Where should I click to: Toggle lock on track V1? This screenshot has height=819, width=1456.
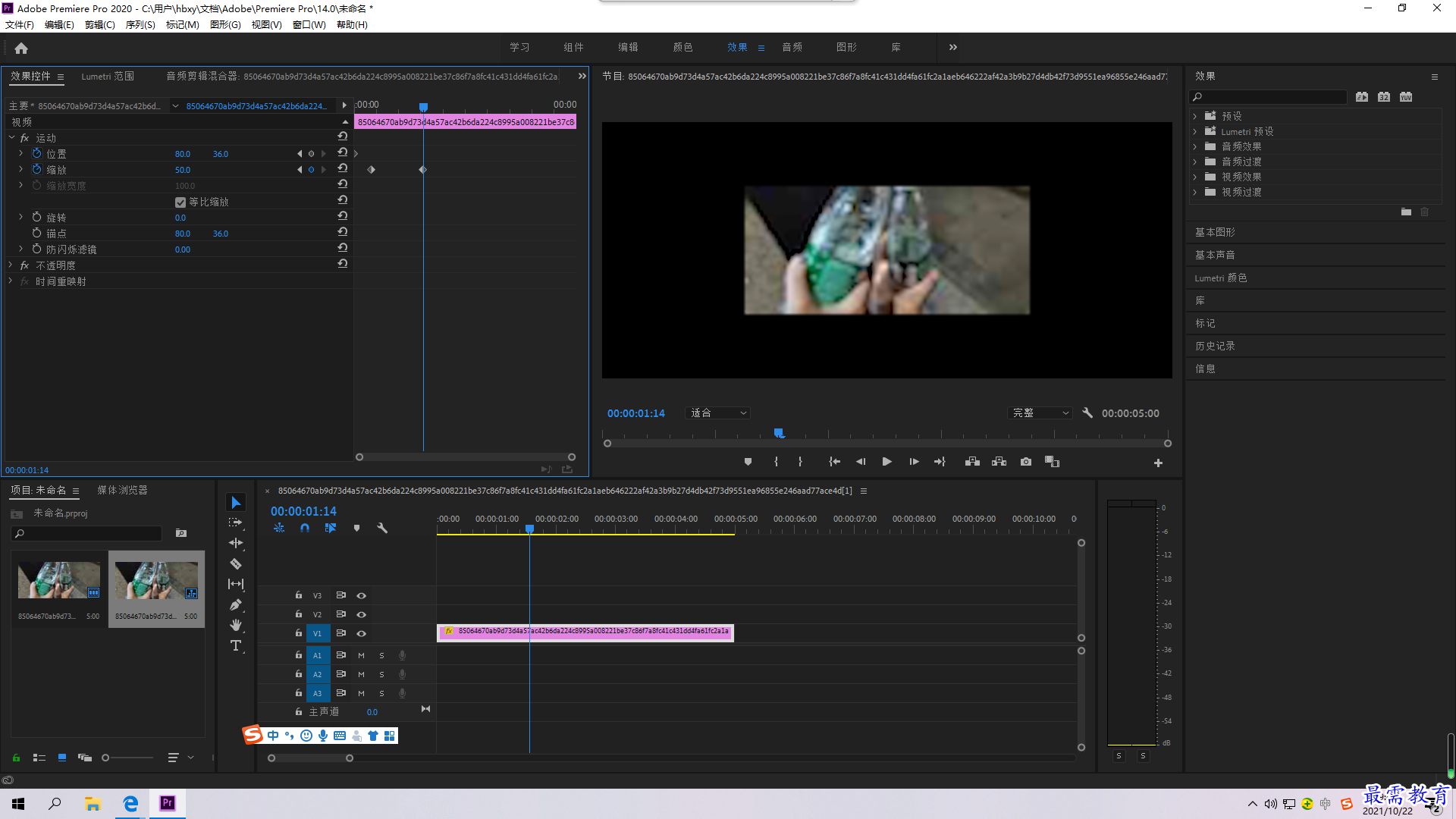[299, 633]
